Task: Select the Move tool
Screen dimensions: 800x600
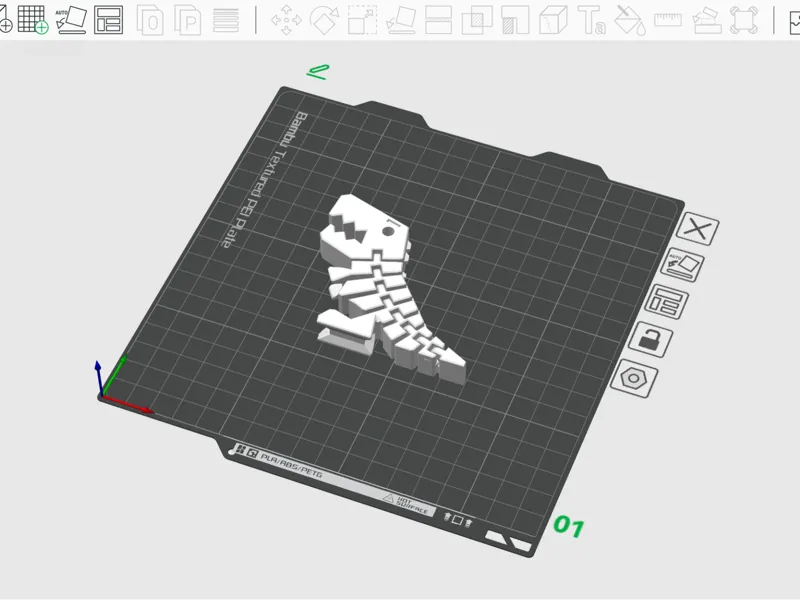Action: (x=286, y=20)
